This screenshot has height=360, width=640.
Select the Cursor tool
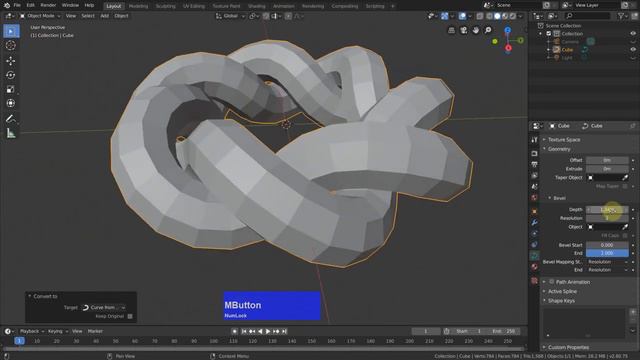click(11, 45)
